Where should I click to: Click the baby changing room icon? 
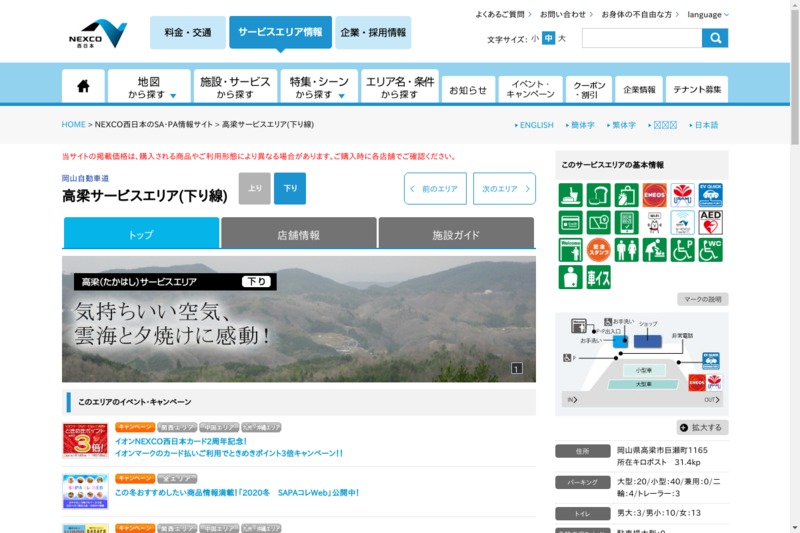pyautogui.click(x=654, y=250)
